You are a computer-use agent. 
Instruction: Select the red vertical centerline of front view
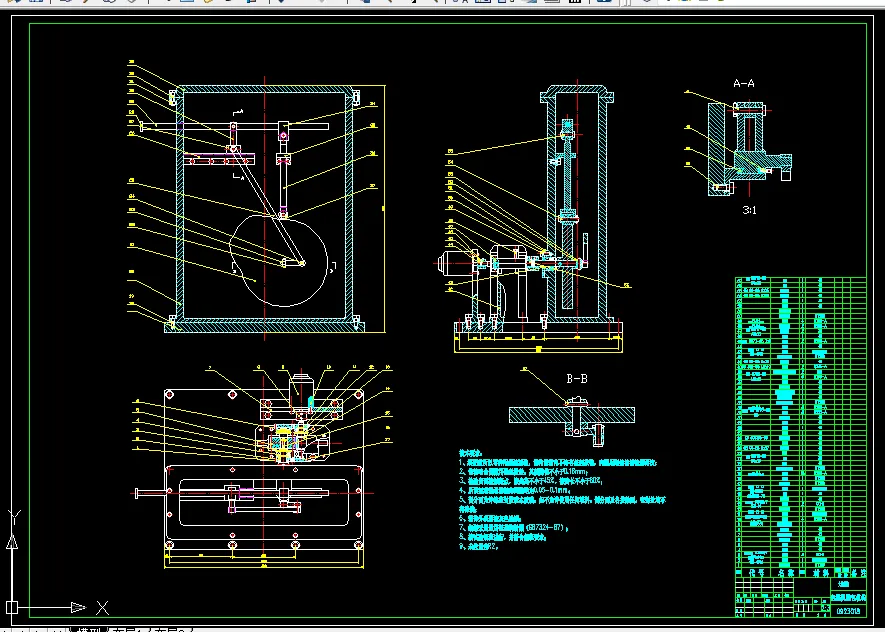(265, 208)
